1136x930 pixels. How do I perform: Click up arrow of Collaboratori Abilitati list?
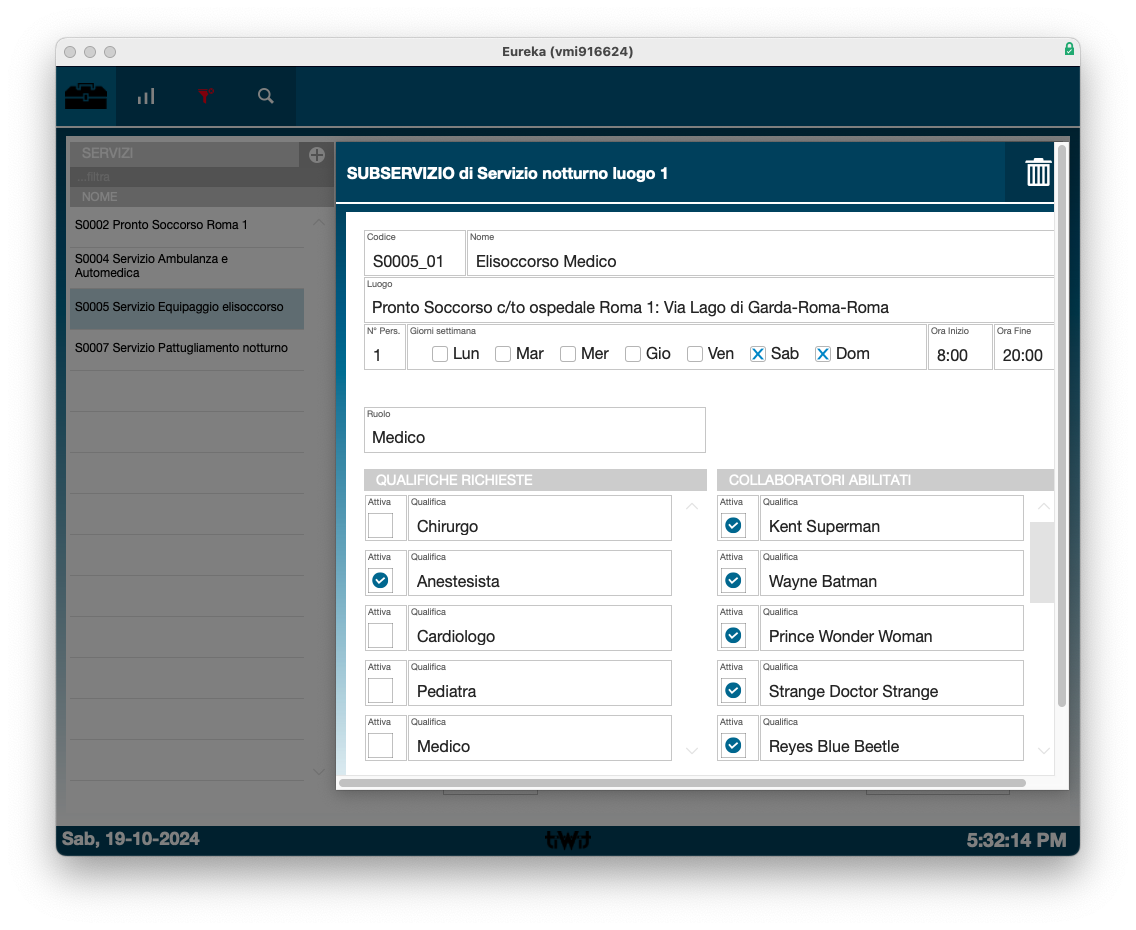pyautogui.click(x=1043, y=506)
